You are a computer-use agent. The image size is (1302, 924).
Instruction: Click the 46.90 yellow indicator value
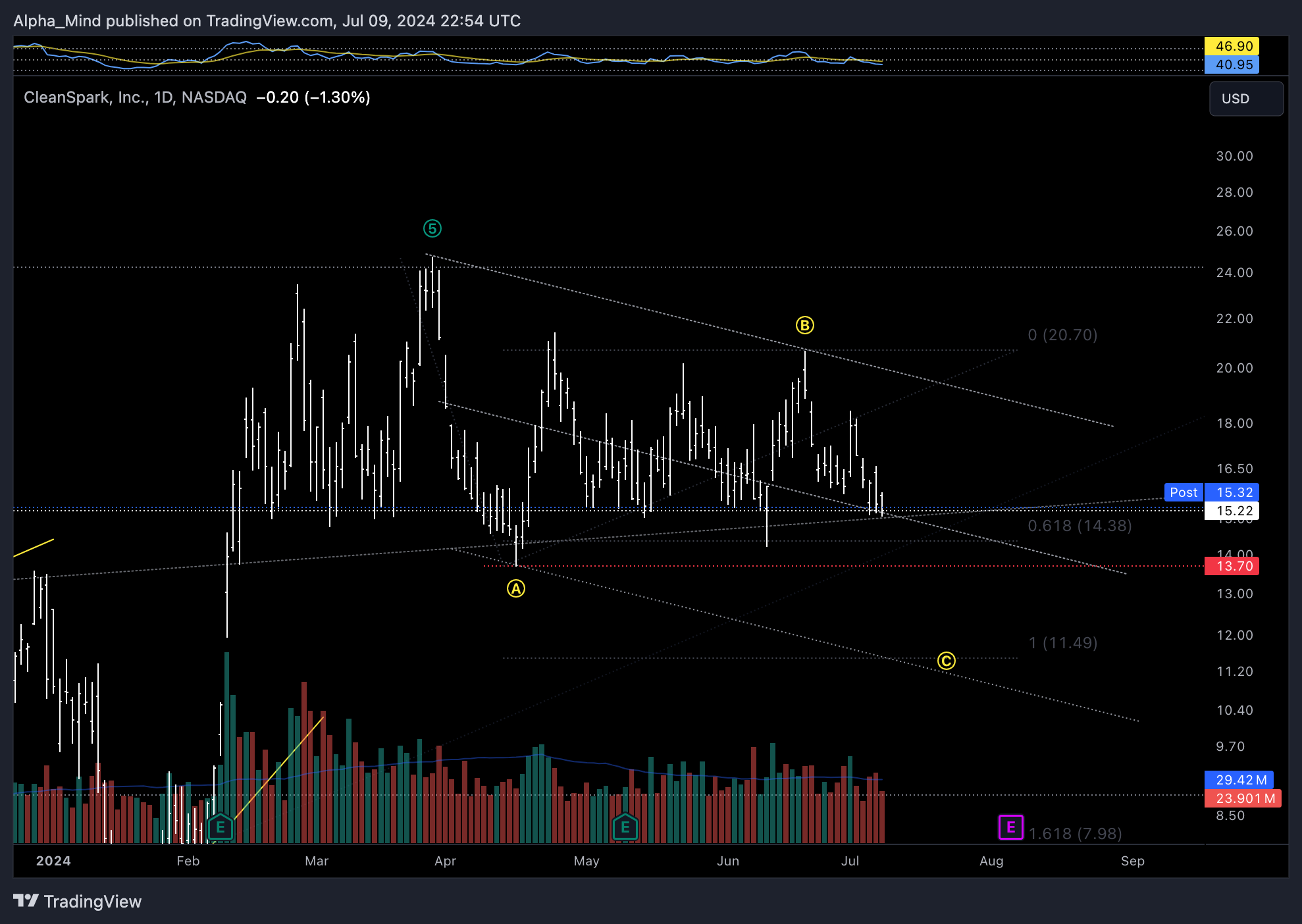1232,46
